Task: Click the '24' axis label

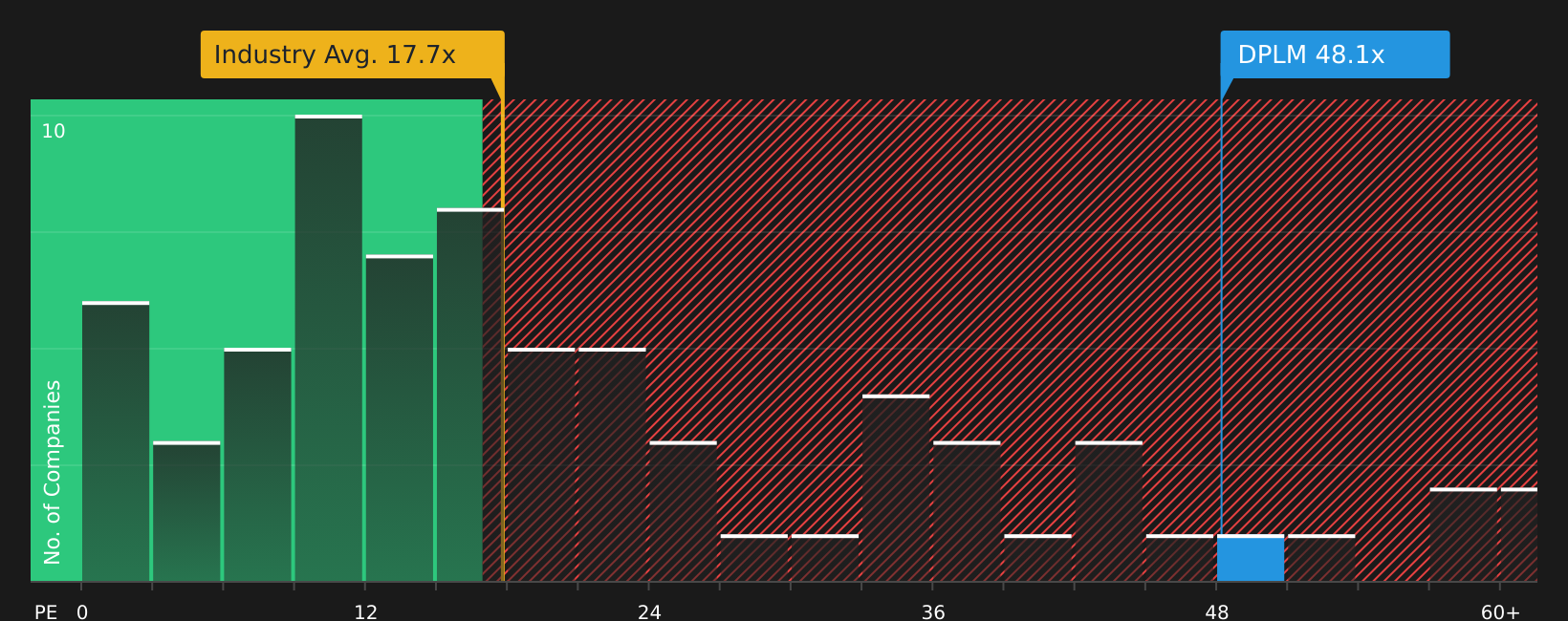Action: [x=649, y=612]
